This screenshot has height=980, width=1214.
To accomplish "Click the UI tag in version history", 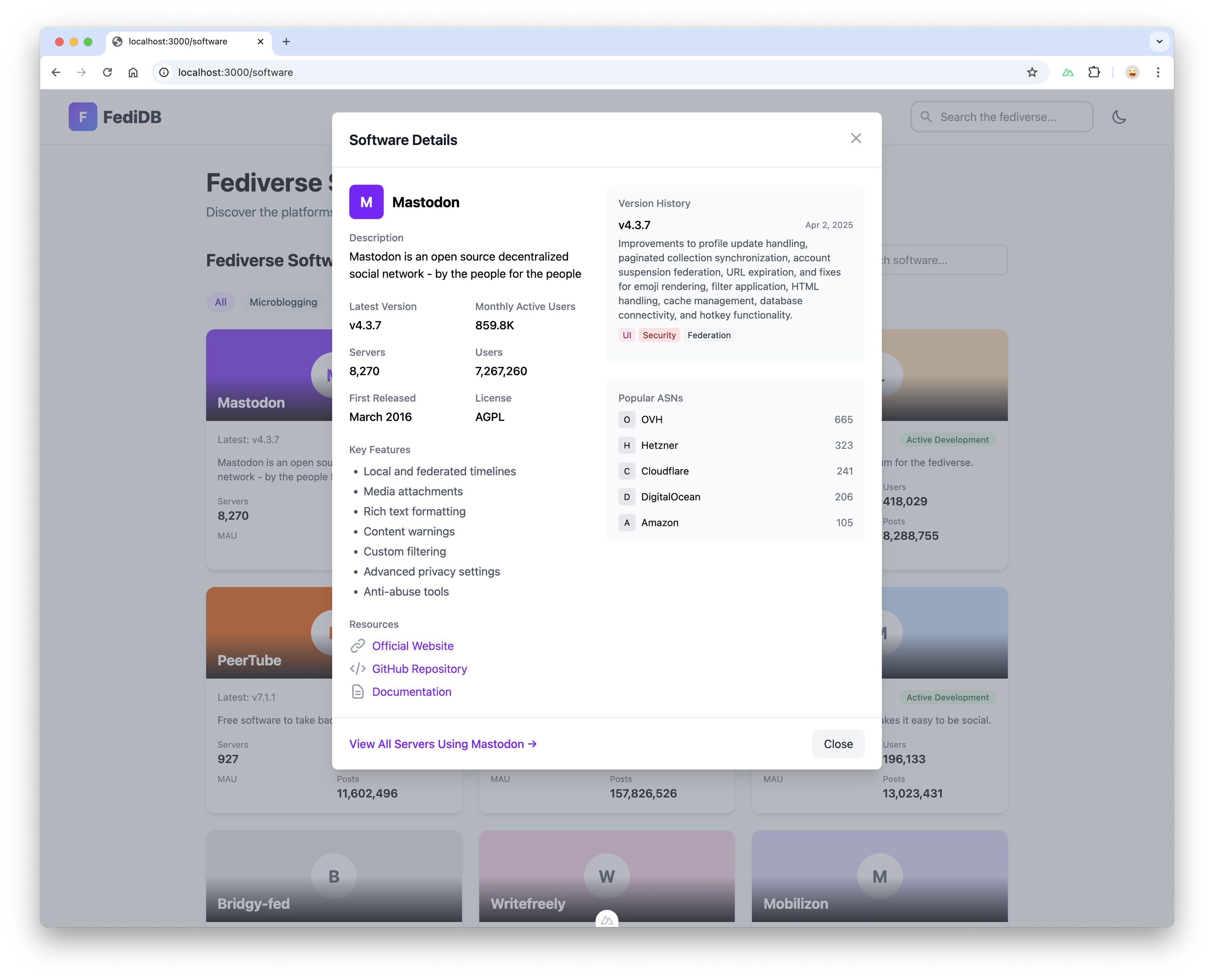I will coord(626,335).
